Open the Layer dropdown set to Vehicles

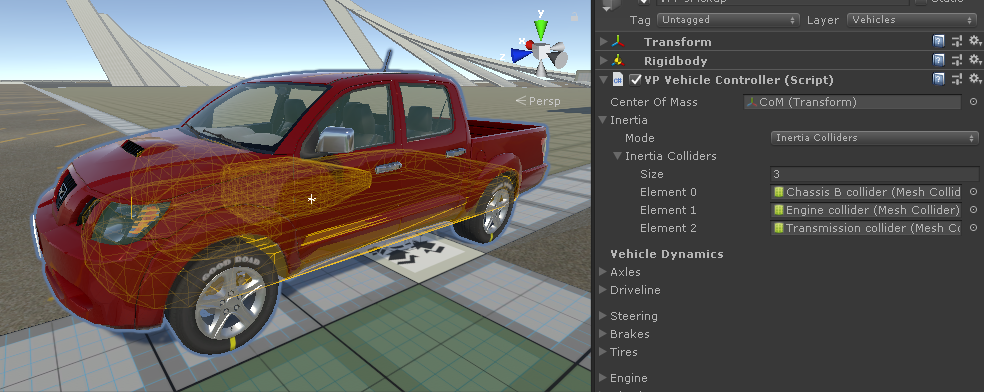pyautogui.click(x=912, y=19)
